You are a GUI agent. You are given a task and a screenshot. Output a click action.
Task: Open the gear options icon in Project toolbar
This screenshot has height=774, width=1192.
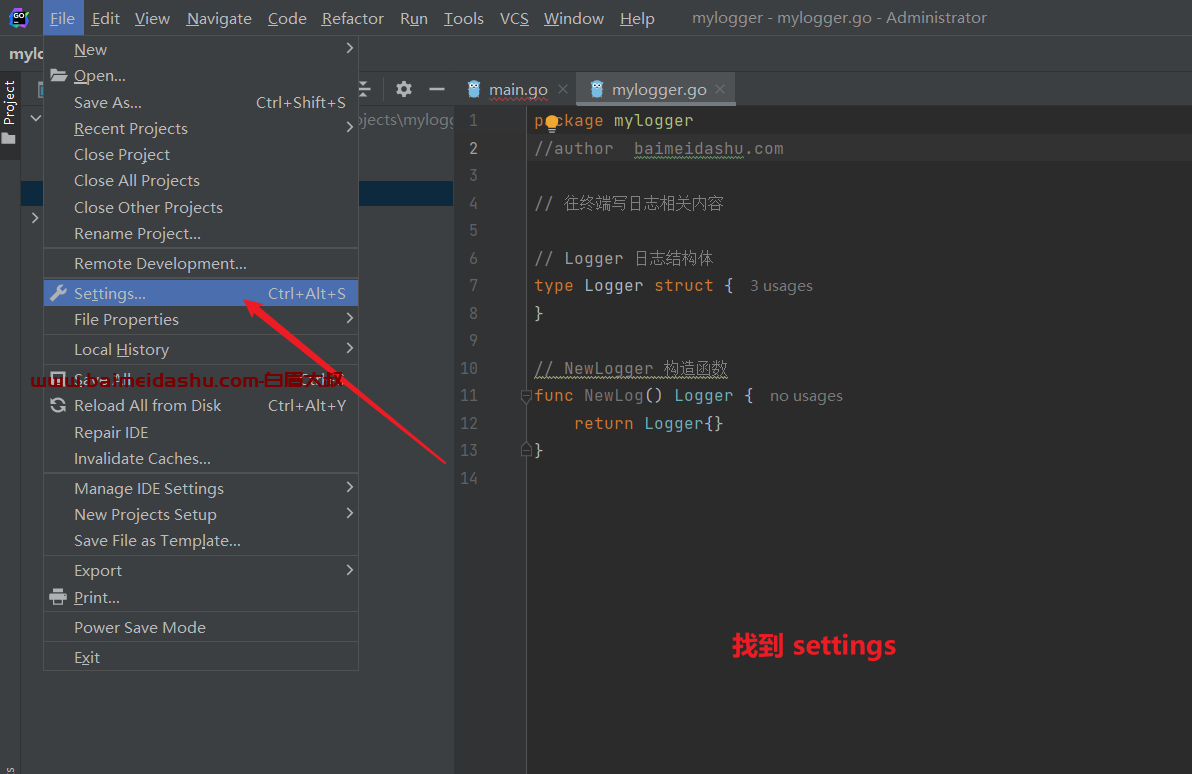[x=404, y=89]
